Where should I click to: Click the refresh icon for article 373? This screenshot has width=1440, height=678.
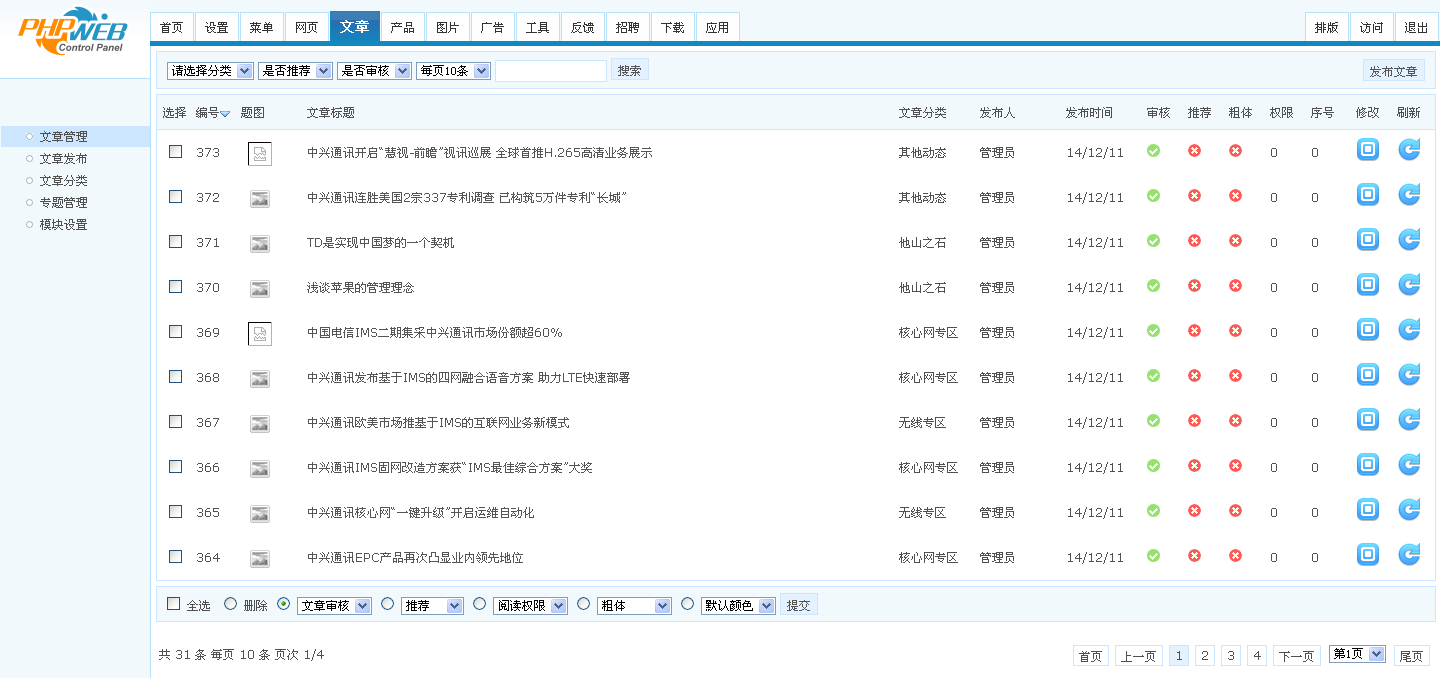(1409, 150)
